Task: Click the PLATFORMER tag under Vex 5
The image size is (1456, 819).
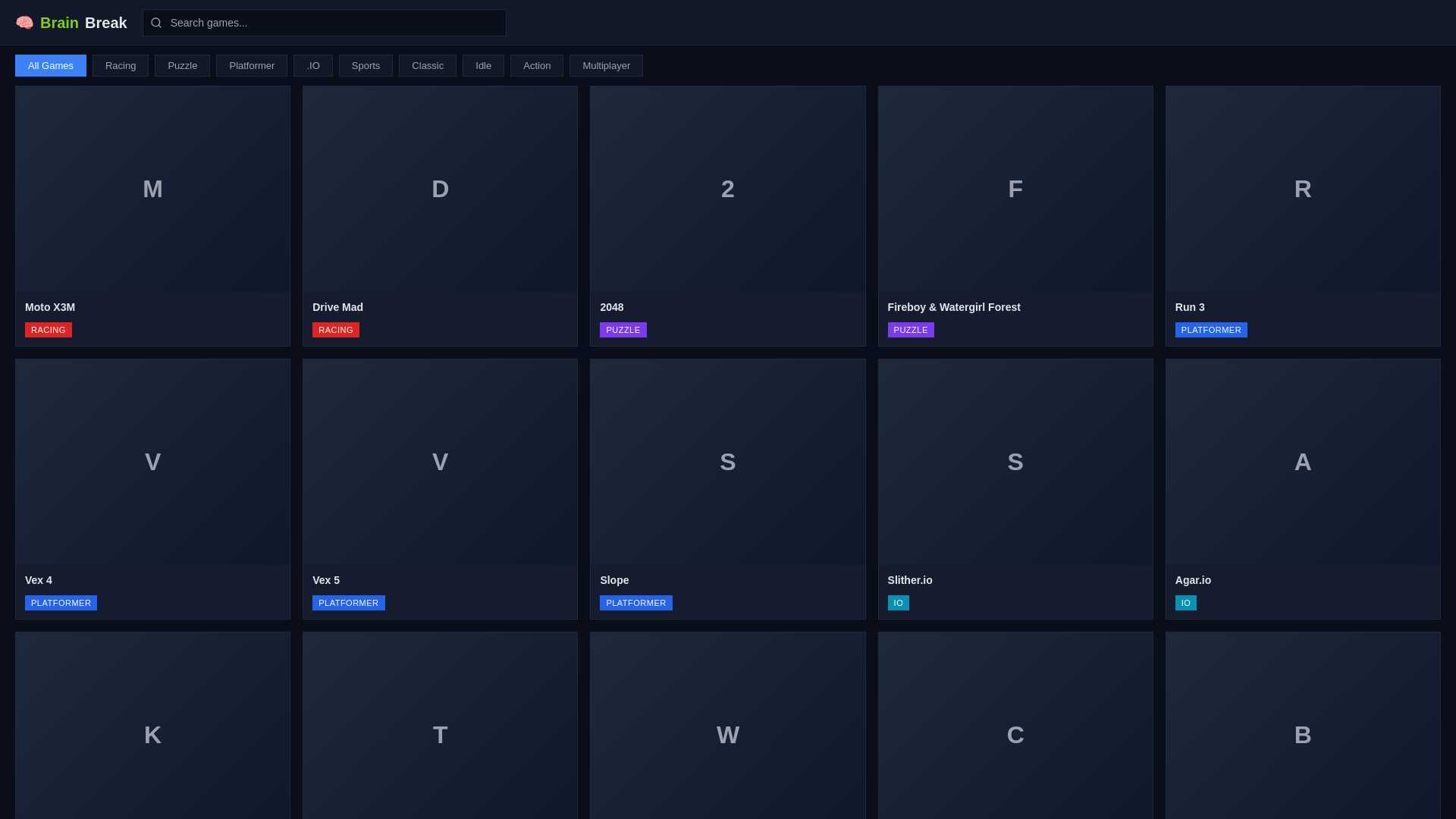Action: click(349, 603)
